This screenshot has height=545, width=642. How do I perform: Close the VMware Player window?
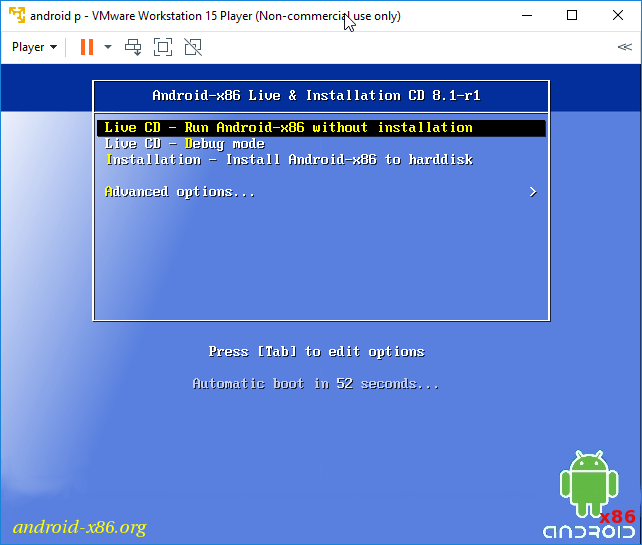point(618,16)
